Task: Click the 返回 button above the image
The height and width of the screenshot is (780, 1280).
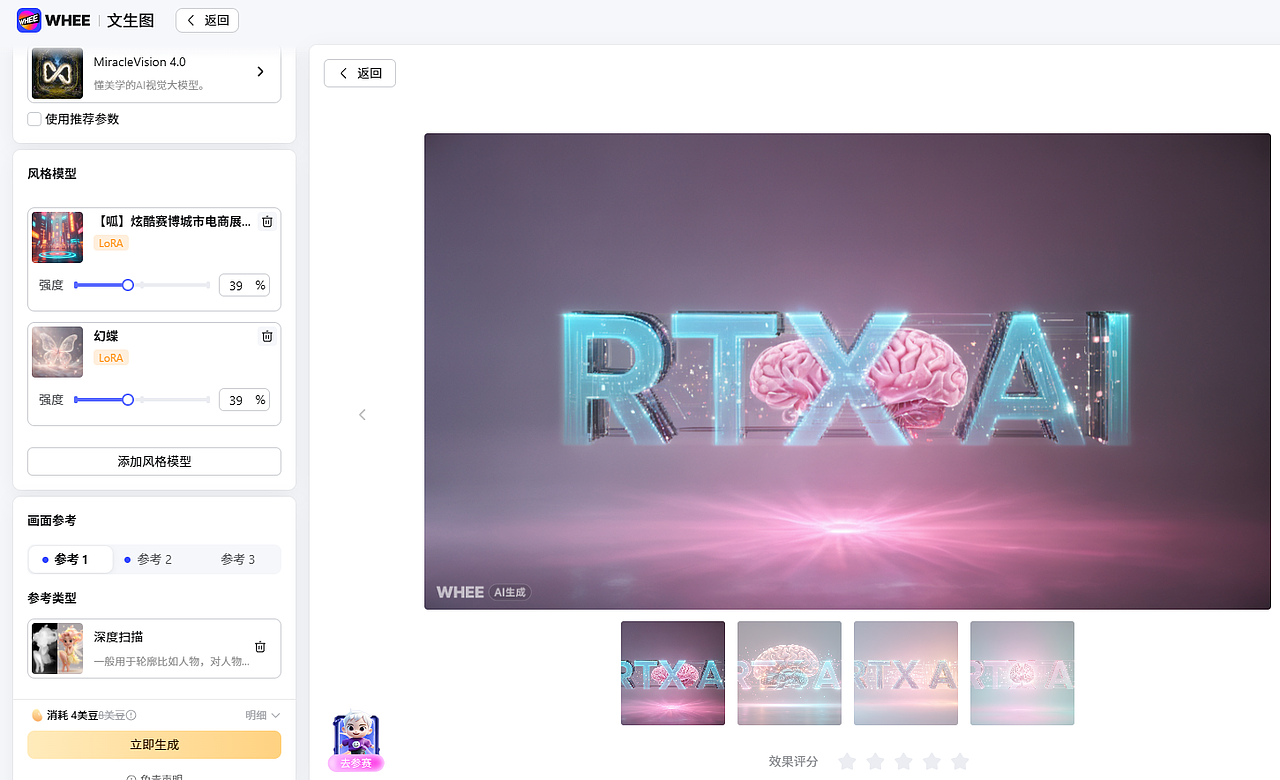Action: [360, 73]
